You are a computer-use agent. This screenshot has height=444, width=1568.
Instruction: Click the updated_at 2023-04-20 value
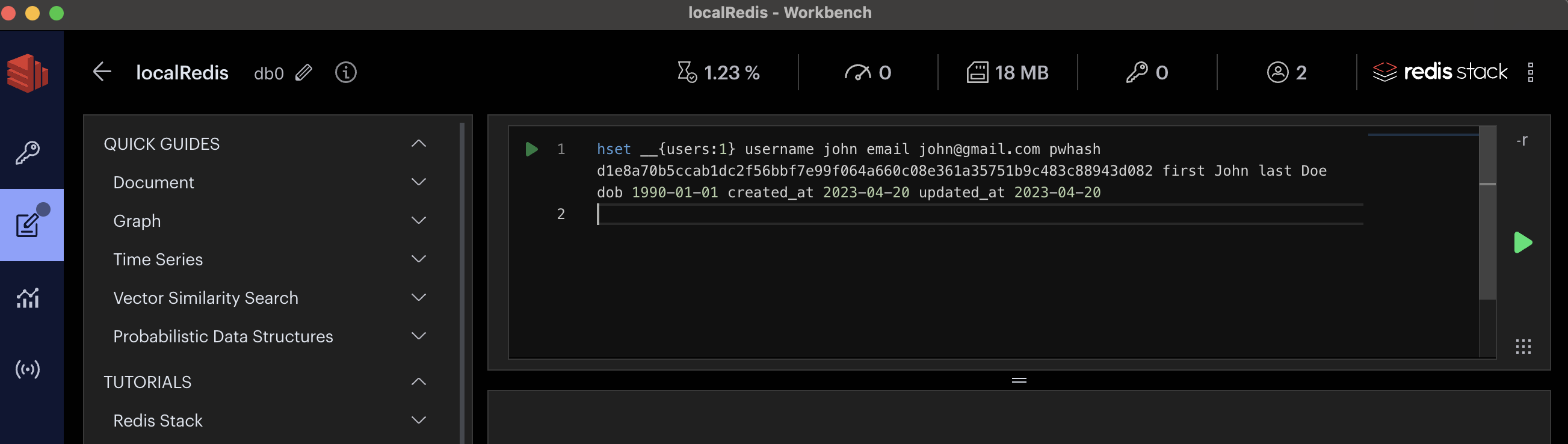[x=1057, y=193]
